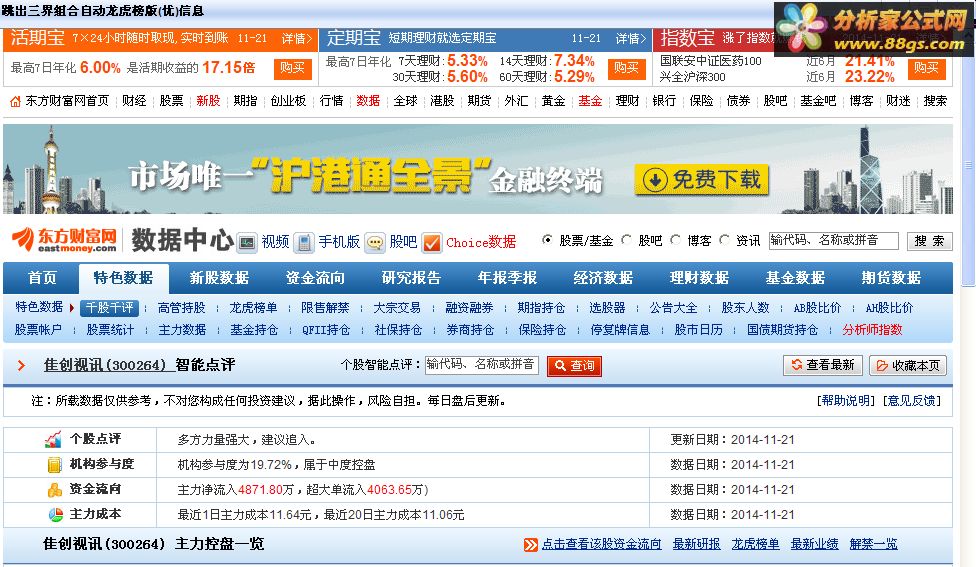Viewport: 976px width, 567px height.
Task: Open 点击查看该股资金流向 link
Action: pos(601,545)
